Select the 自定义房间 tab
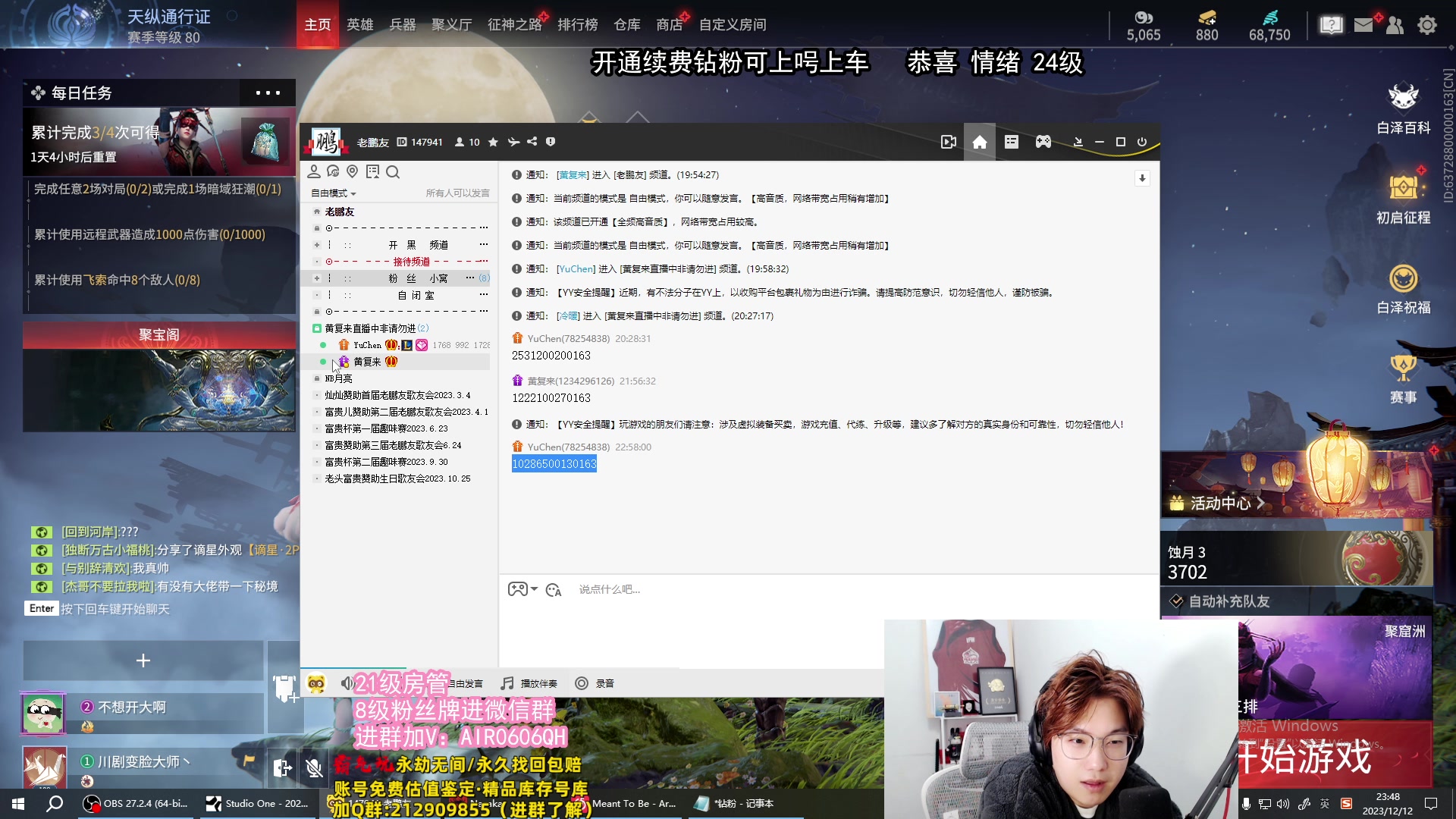The image size is (1456, 819). [x=733, y=25]
